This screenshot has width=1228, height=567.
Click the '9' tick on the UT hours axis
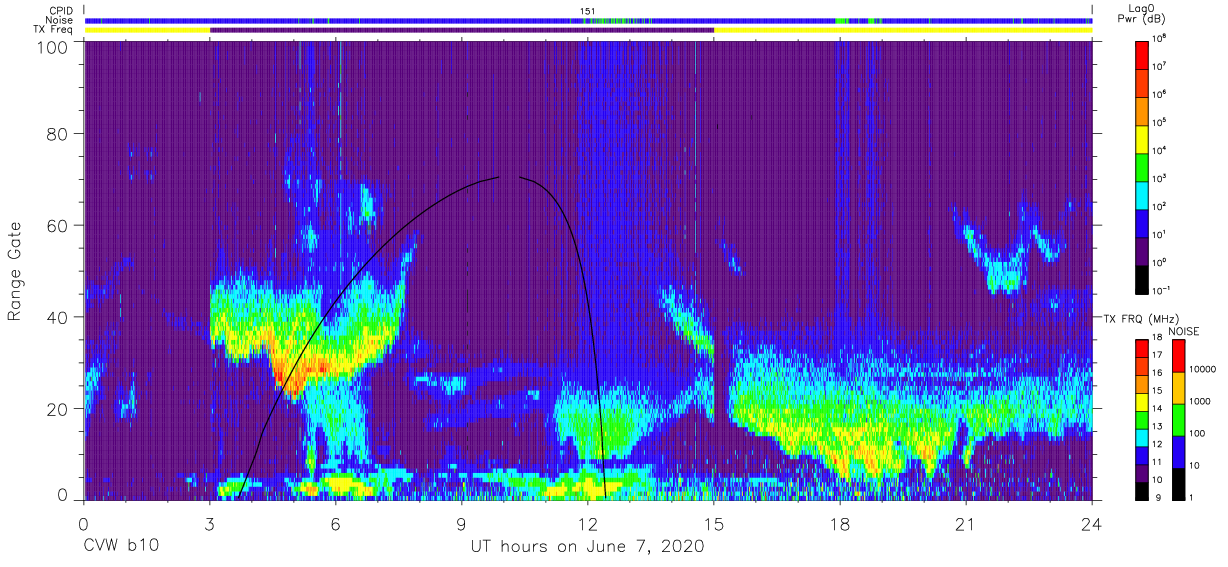(462, 525)
